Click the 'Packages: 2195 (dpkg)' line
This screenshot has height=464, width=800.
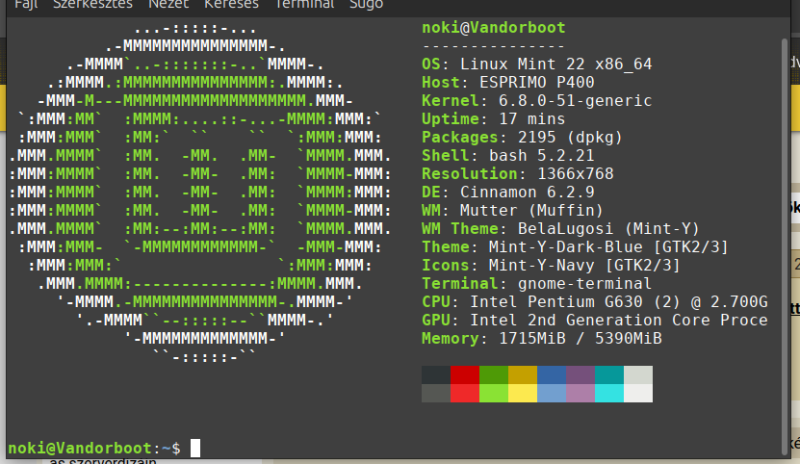pyautogui.click(x=522, y=138)
